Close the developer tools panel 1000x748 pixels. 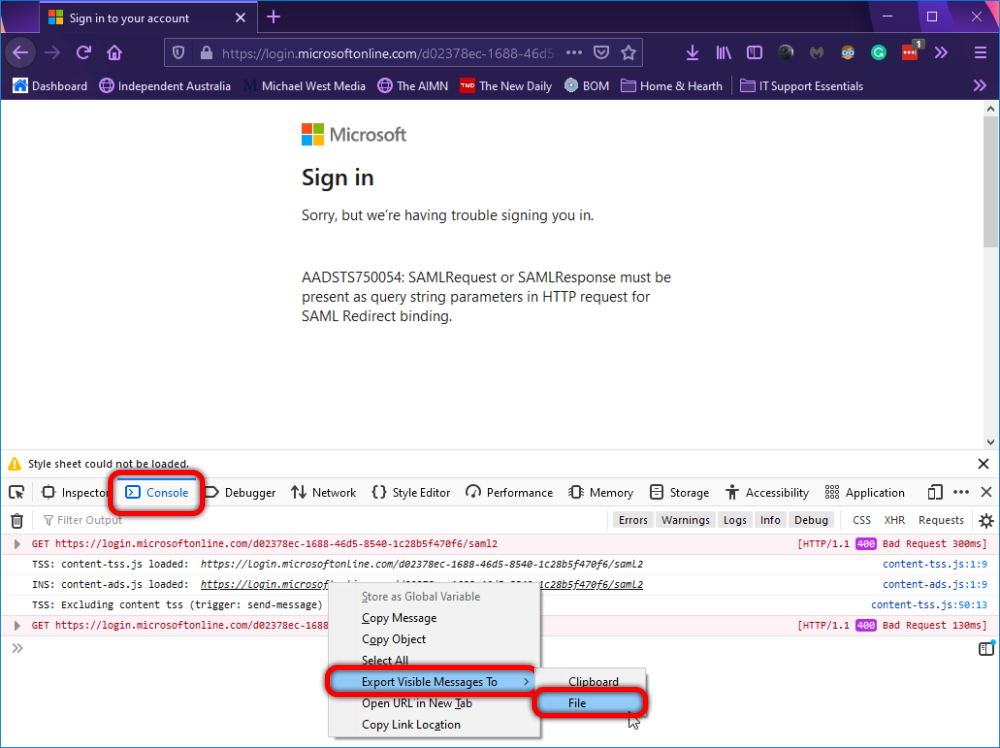986,492
